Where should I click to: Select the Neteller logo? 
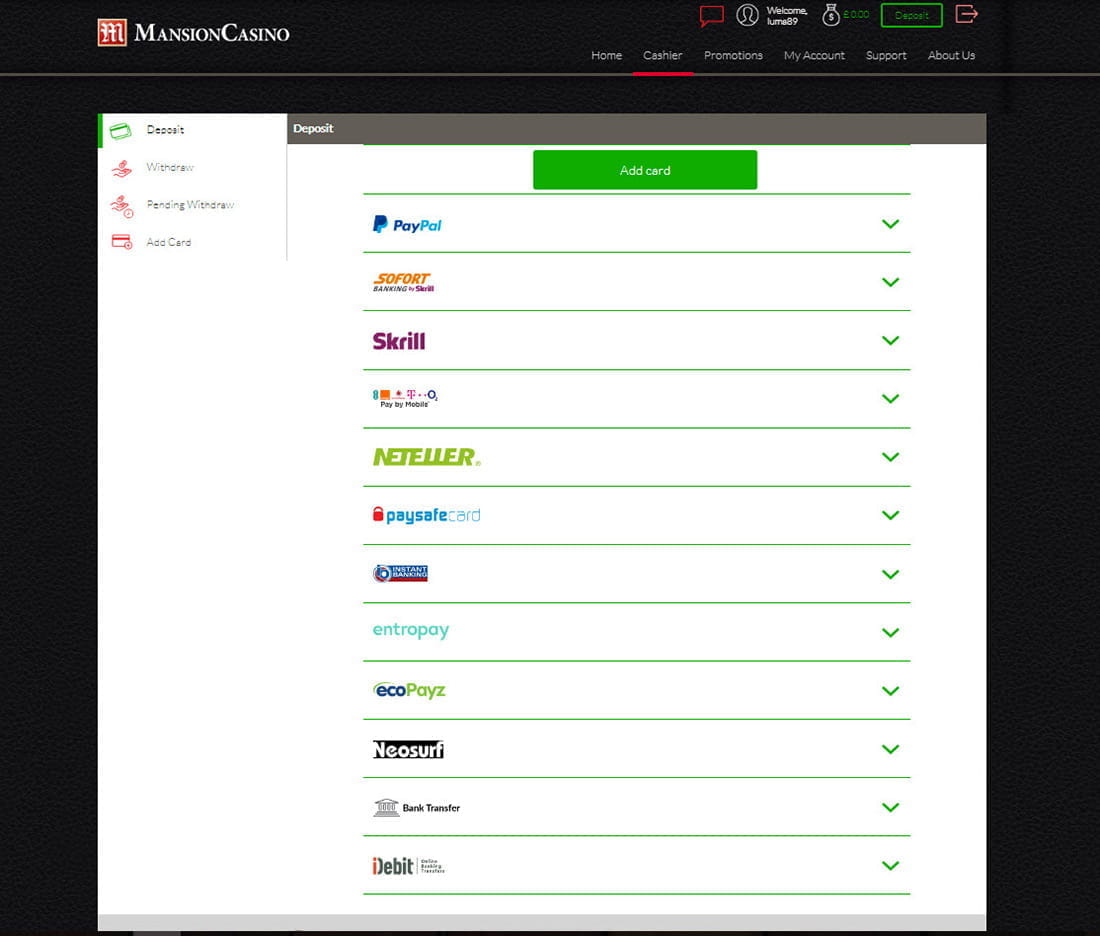[427, 457]
